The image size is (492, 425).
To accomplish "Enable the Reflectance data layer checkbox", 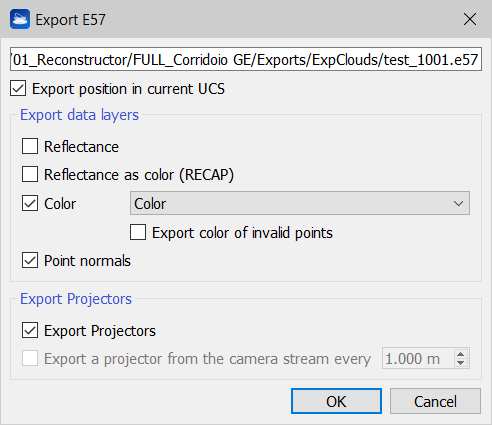I will pos(30,146).
